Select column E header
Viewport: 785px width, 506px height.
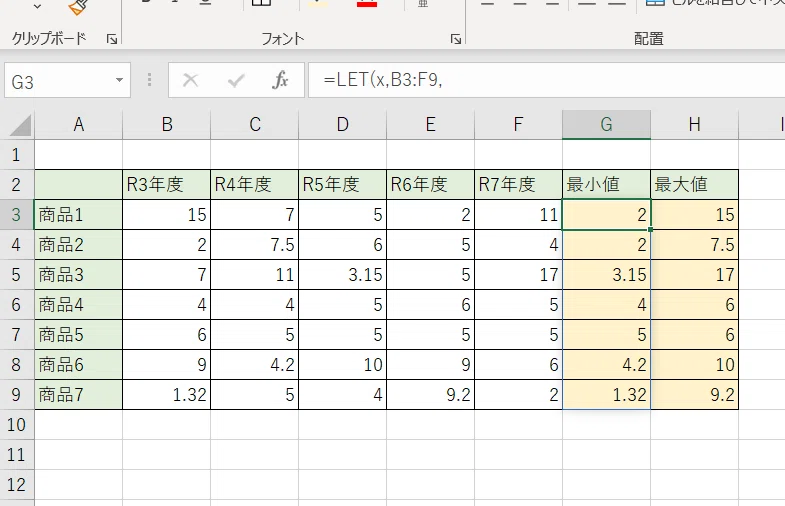coord(431,125)
